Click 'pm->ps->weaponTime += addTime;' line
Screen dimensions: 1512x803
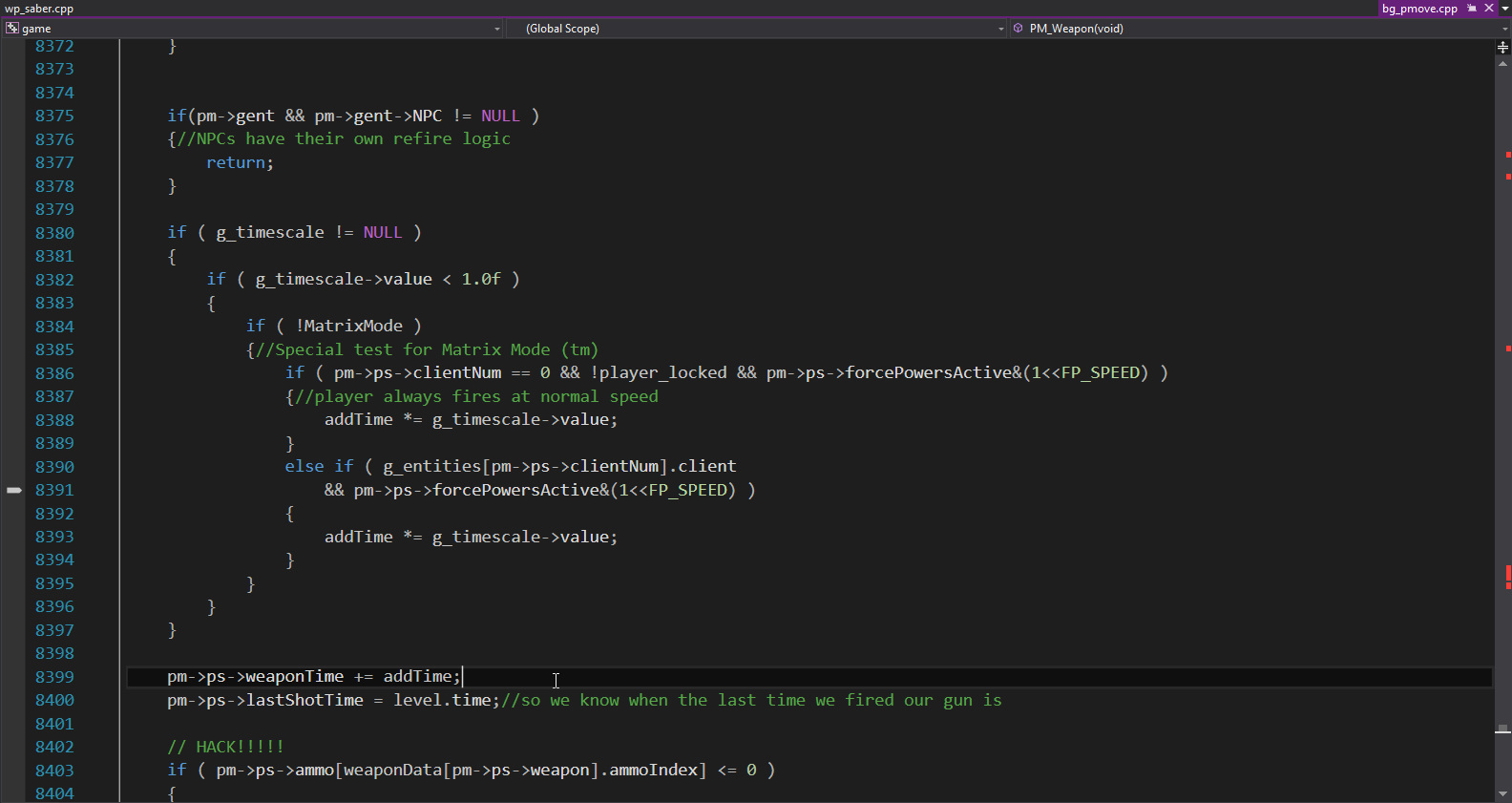pyautogui.click(x=314, y=676)
